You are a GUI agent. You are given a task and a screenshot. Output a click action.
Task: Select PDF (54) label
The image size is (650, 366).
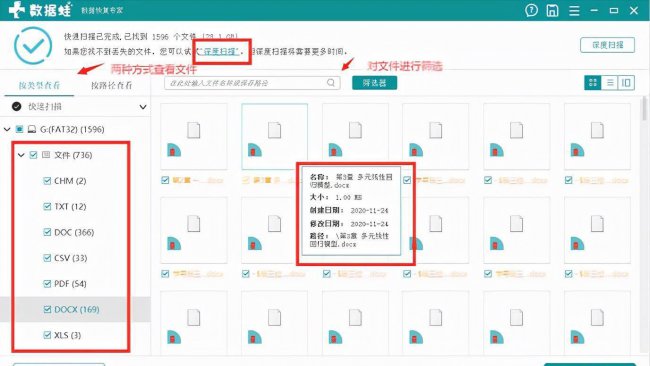coord(70,284)
